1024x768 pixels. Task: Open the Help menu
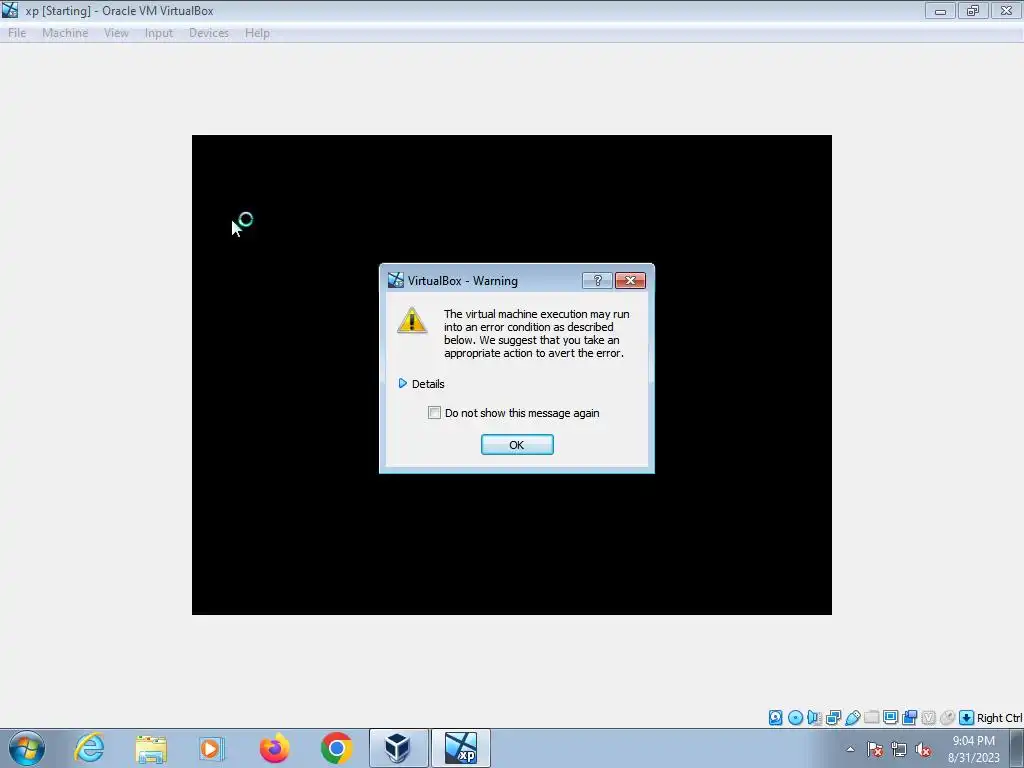pos(257,33)
